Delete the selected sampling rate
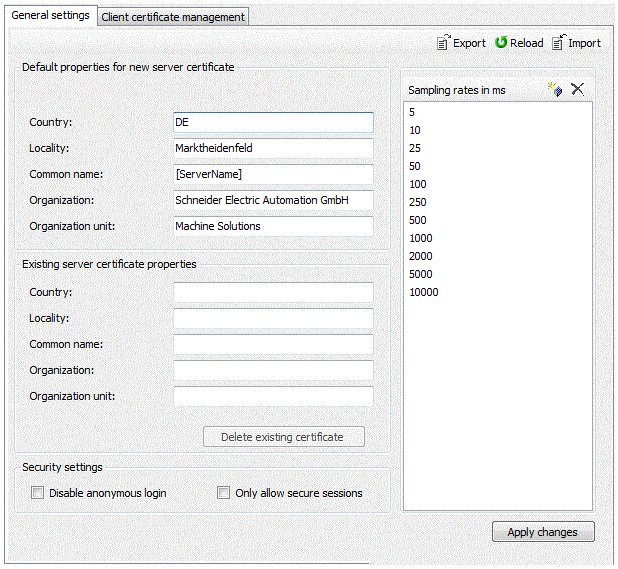This screenshot has width=618, height=569. tap(577, 90)
